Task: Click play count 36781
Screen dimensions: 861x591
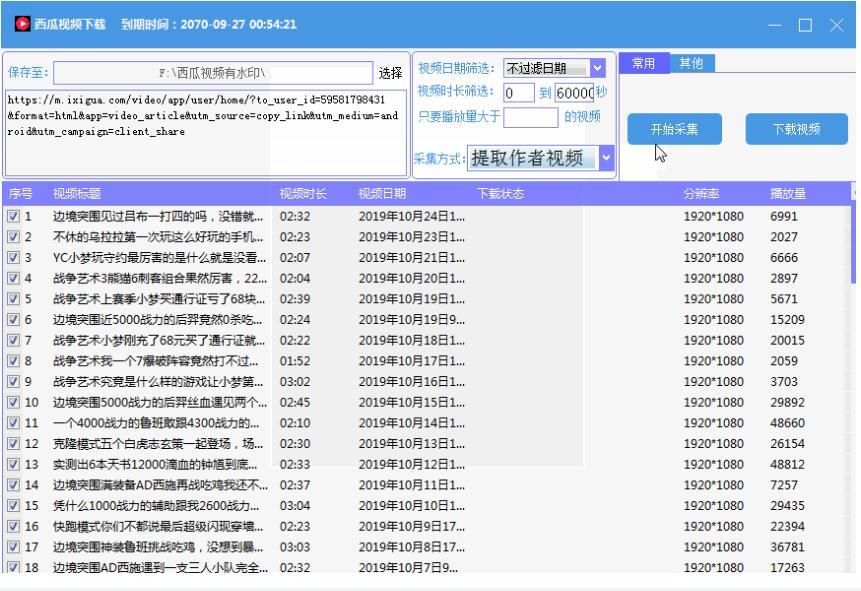Action: coord(787,547)
